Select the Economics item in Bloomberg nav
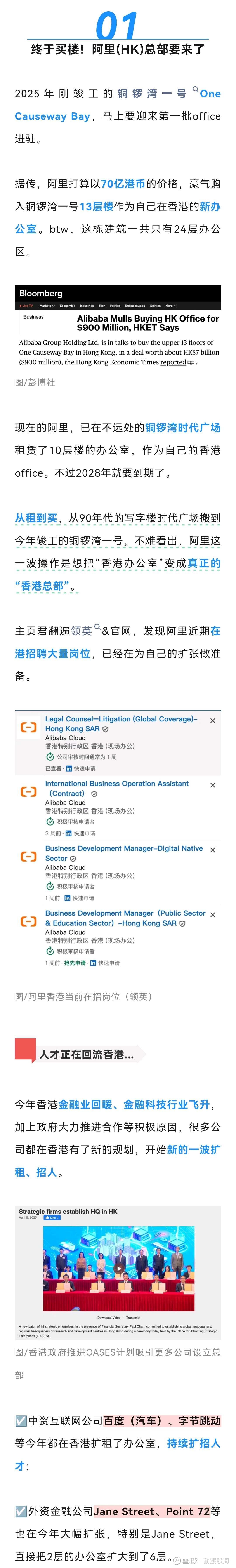The height and width of the screenshot is (1568, 236). (68, 306)
